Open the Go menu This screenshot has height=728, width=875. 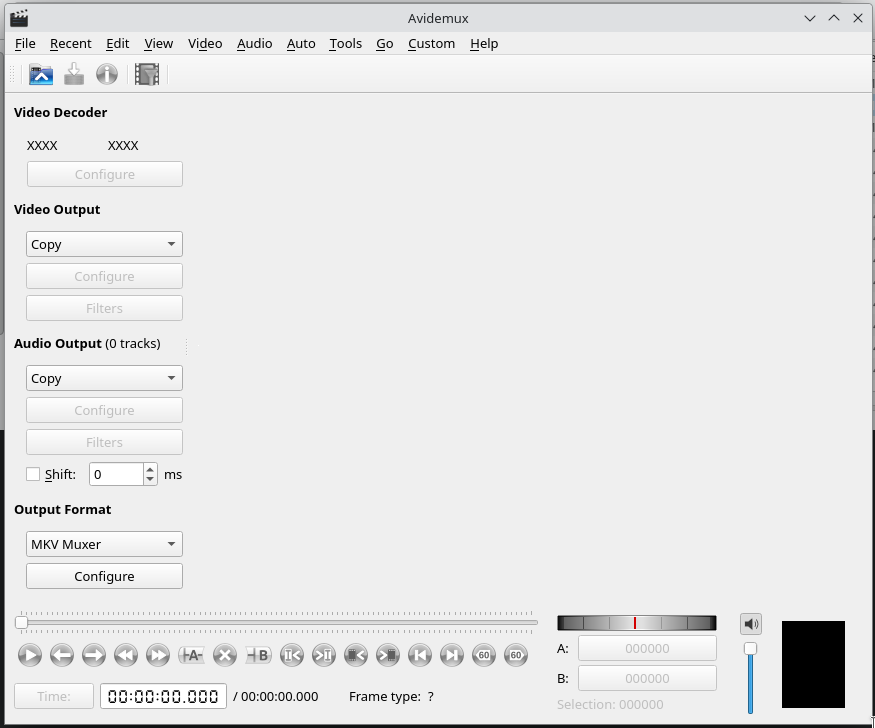384,44
